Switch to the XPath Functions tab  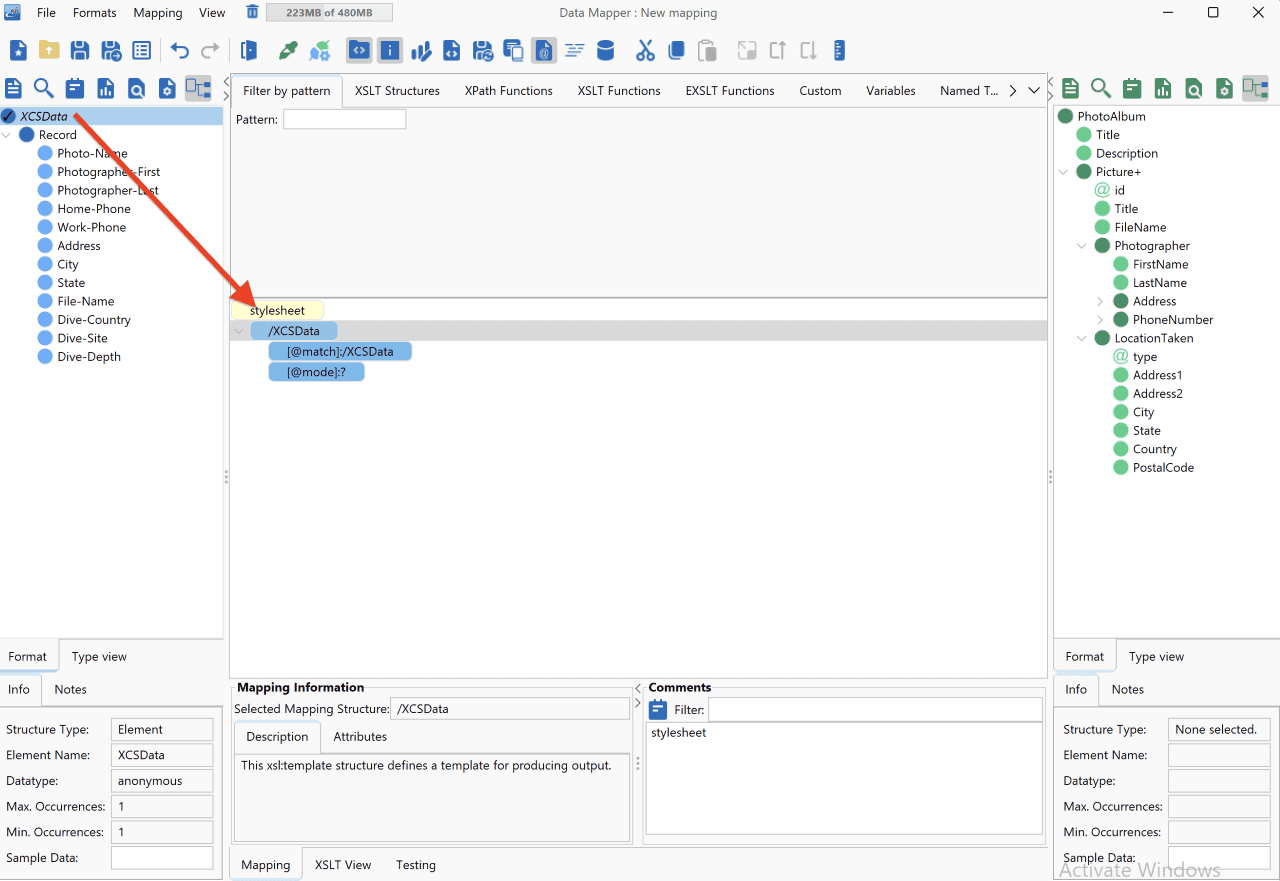point(509,91)
